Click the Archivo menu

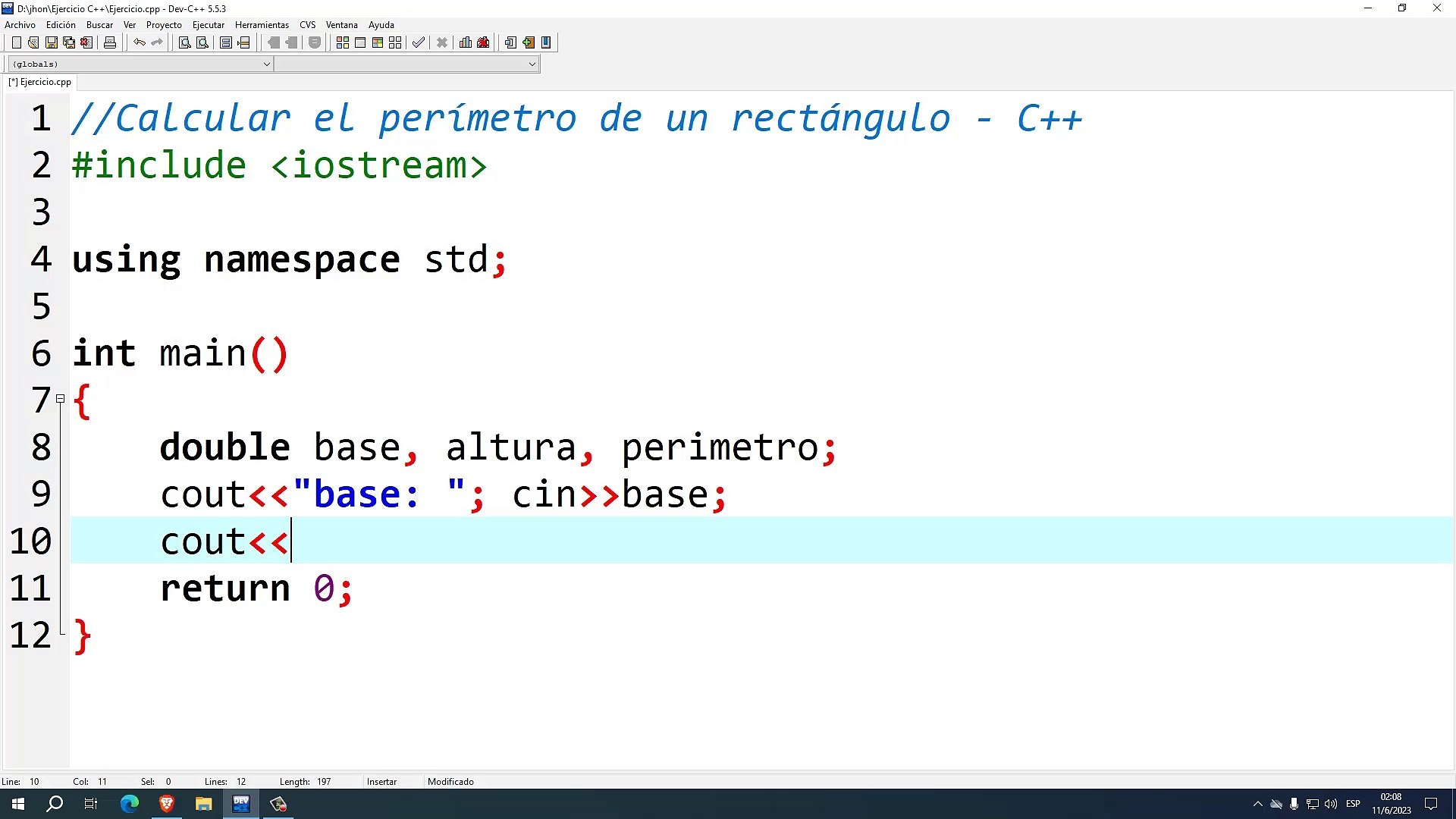tap(20, 25)
